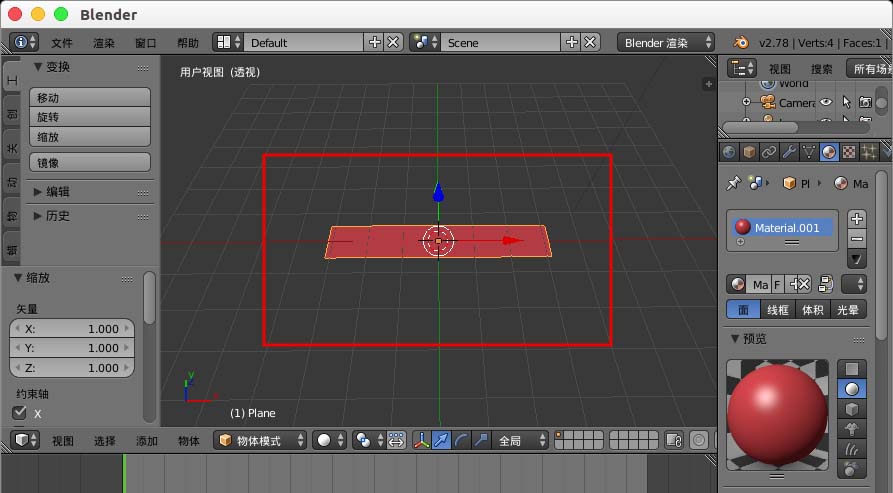This screenshot has width=893, height=493.
Task: Open the Info editor type selector icon
Action: click(23, 42)
